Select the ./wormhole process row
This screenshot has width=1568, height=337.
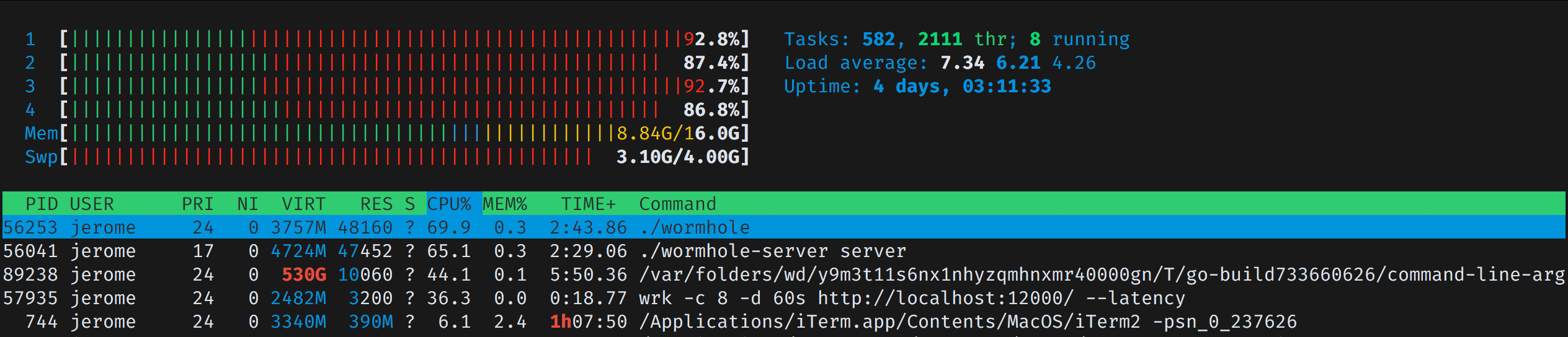click(784, 227)
